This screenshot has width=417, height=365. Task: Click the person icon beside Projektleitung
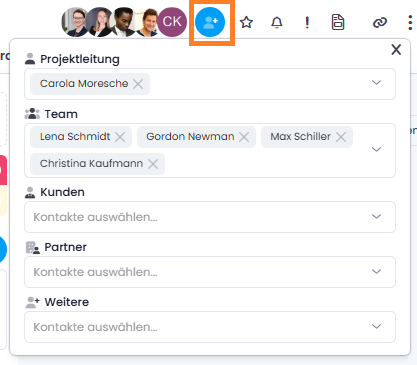click(30, 59)
